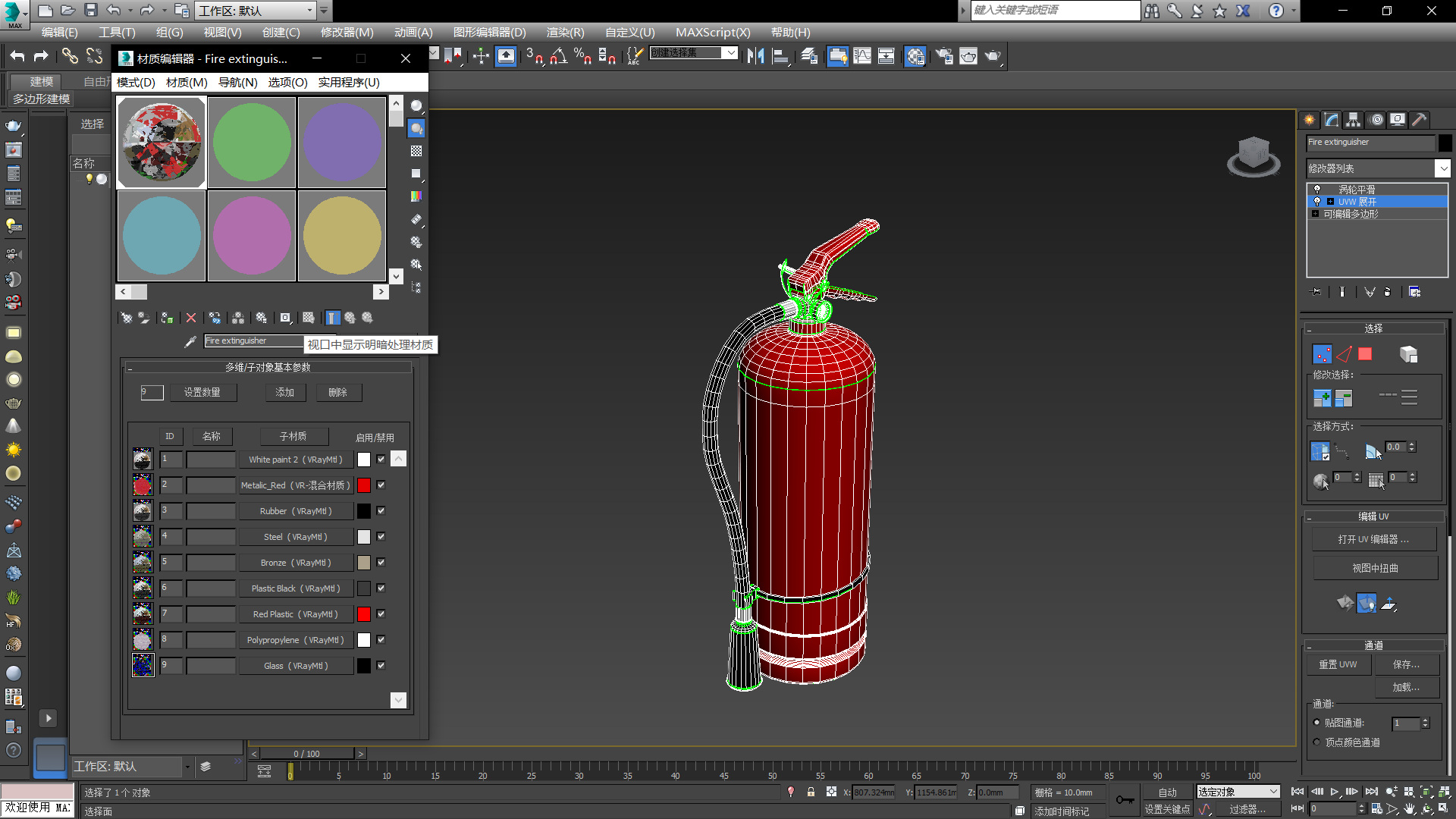The image size is (1456, 819).
Task: Select the 贴图通道 radio button
Action: pyautogui.click(x=1316, y=723)
